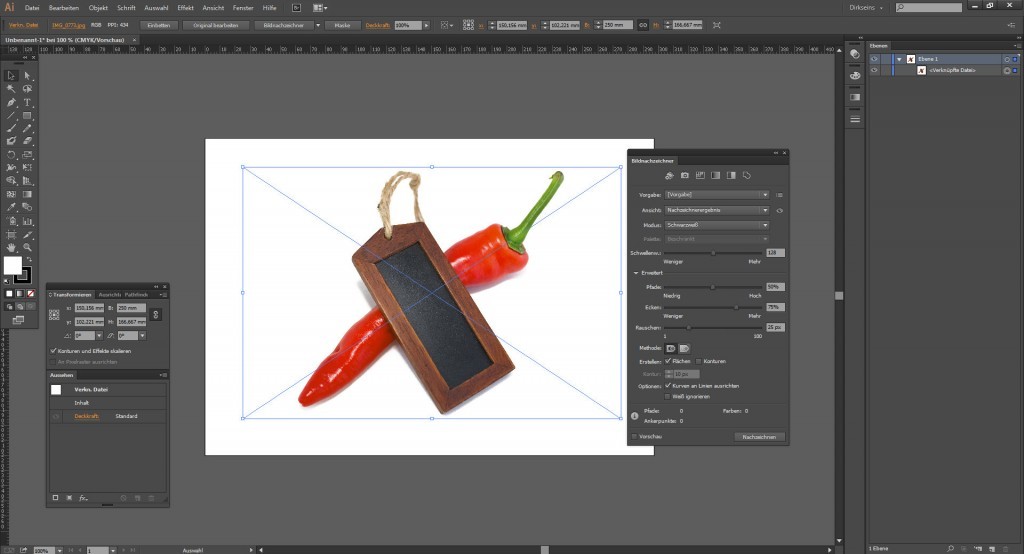This screenshot has height=554, width=1024.
Task: Click the Schwellenwert slider handle
Action: pos(712,253)
